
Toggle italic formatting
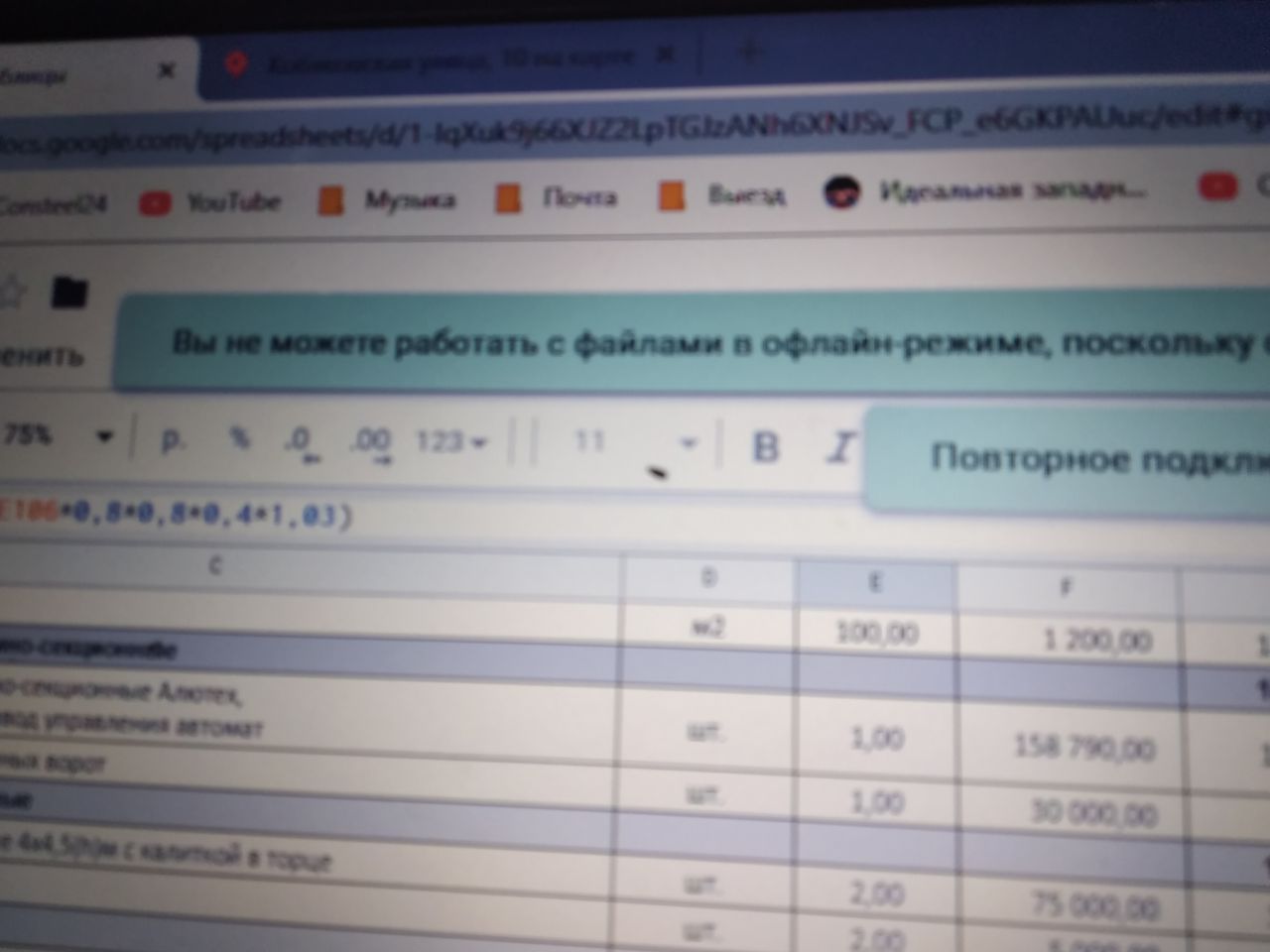click(839, 447)
